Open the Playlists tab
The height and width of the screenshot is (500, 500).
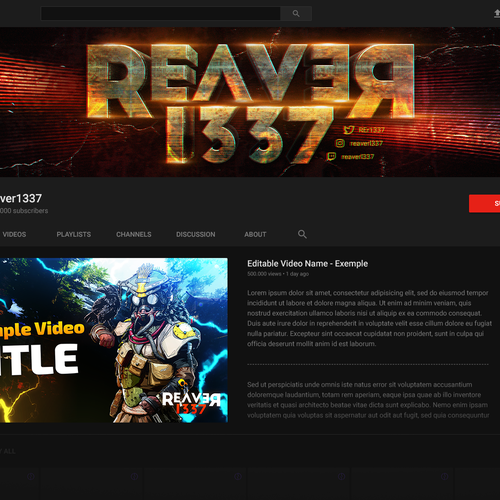point(74,234)
